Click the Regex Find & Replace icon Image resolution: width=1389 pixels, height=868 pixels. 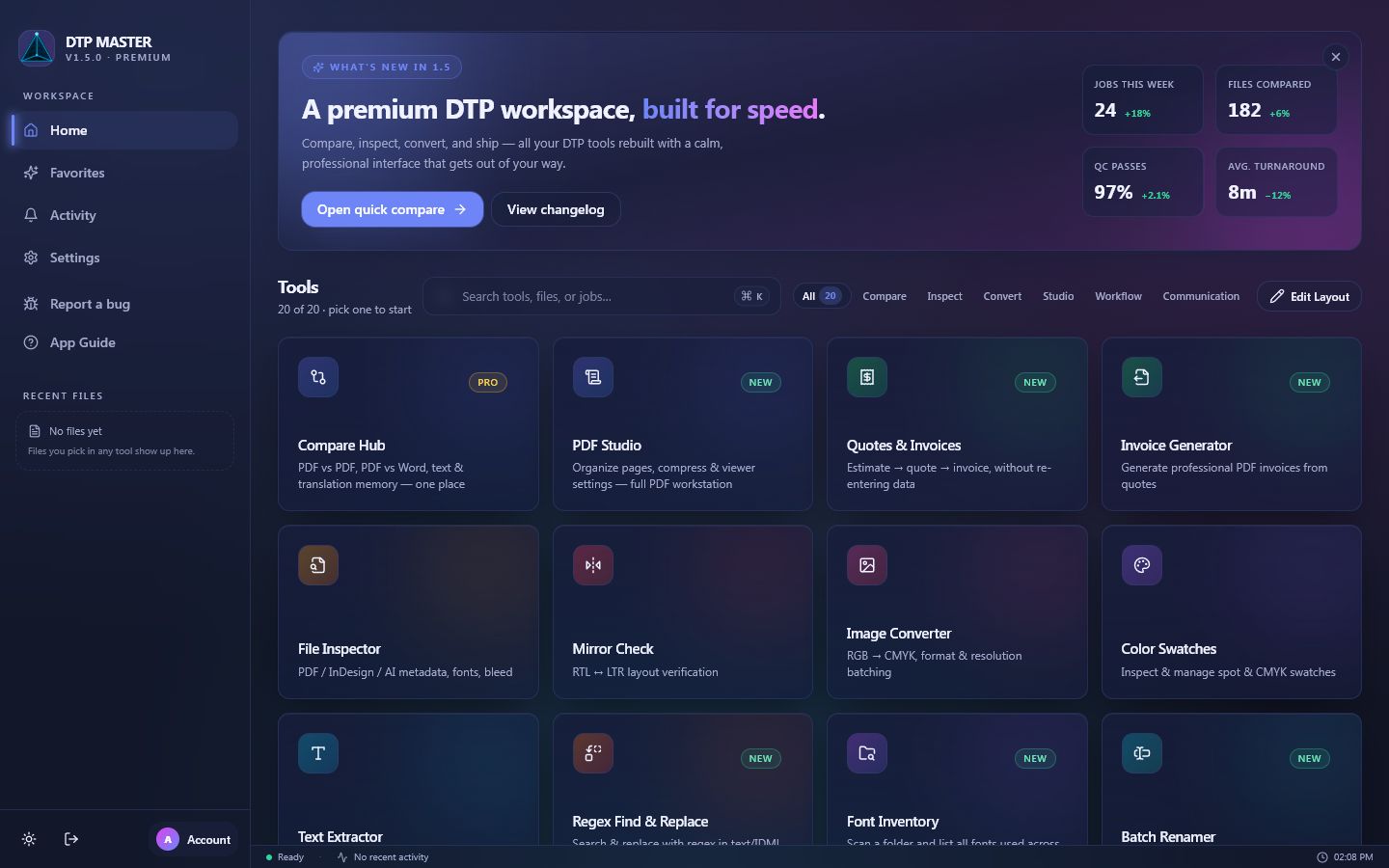(592, 753)
